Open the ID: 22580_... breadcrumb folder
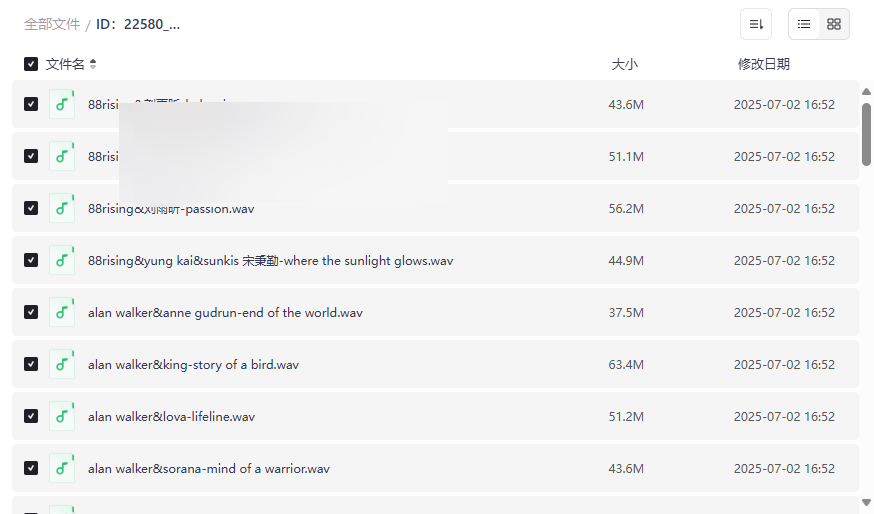Image resolution: width=874 pixels, height=514 pixels. pyautogui.click(x=138, y=25)
